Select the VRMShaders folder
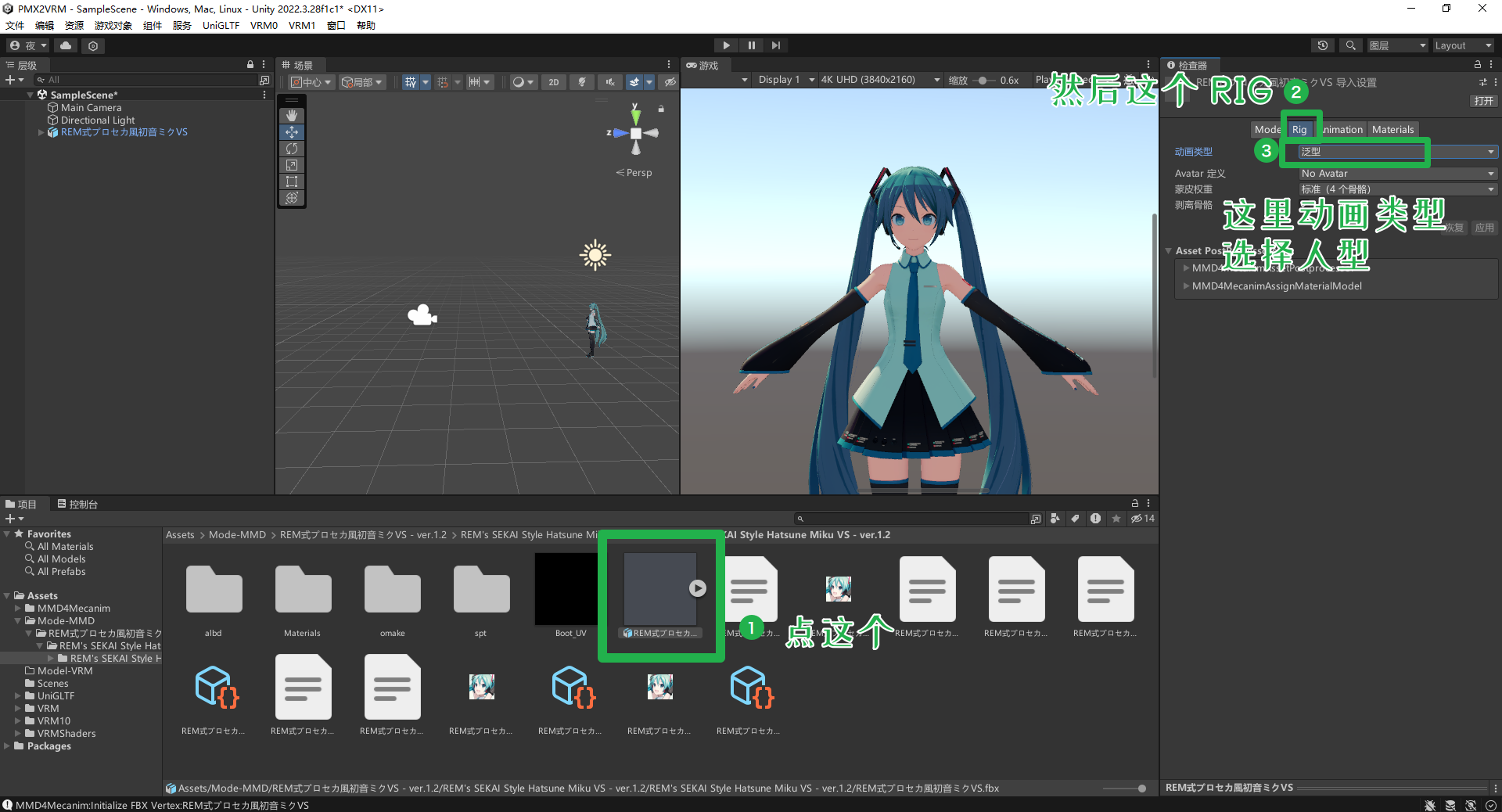Viewport: 1502px width, 812px height. (x=66, y=734)
